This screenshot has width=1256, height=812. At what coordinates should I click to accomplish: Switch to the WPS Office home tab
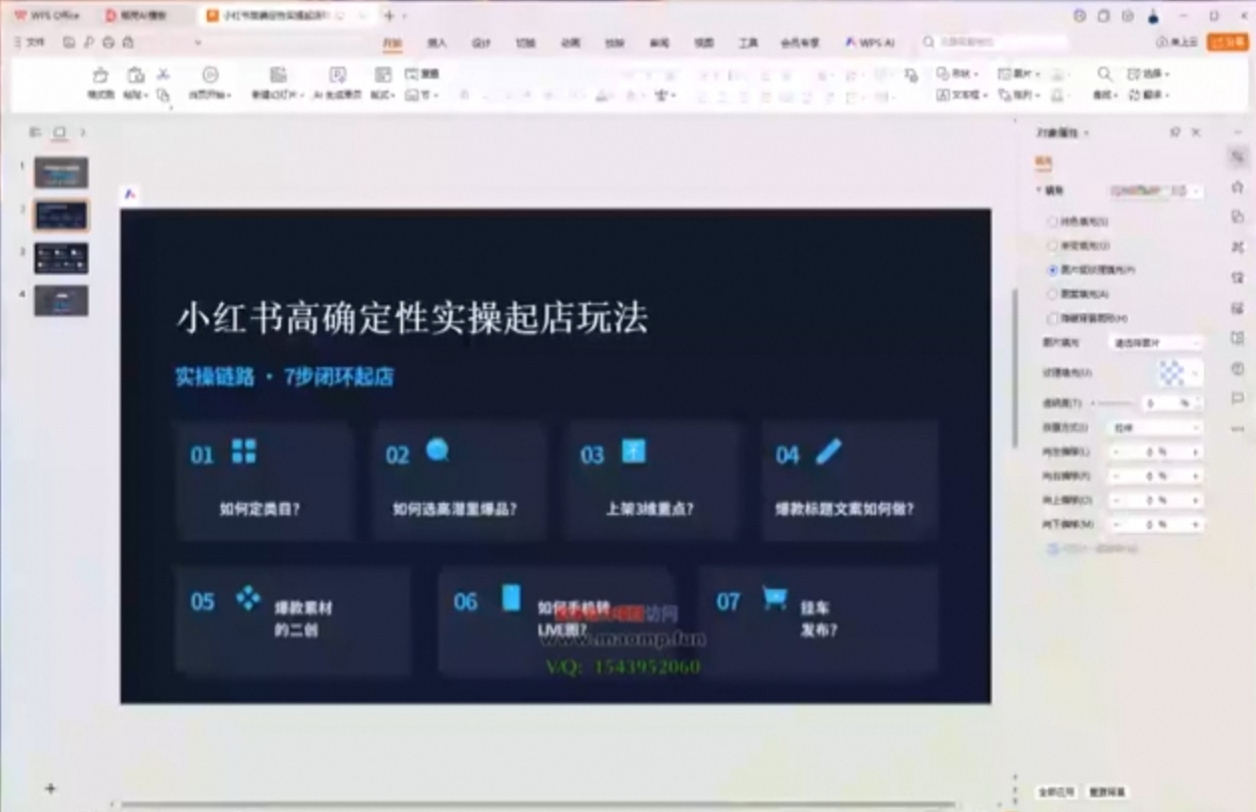click(x=47, y=15)
